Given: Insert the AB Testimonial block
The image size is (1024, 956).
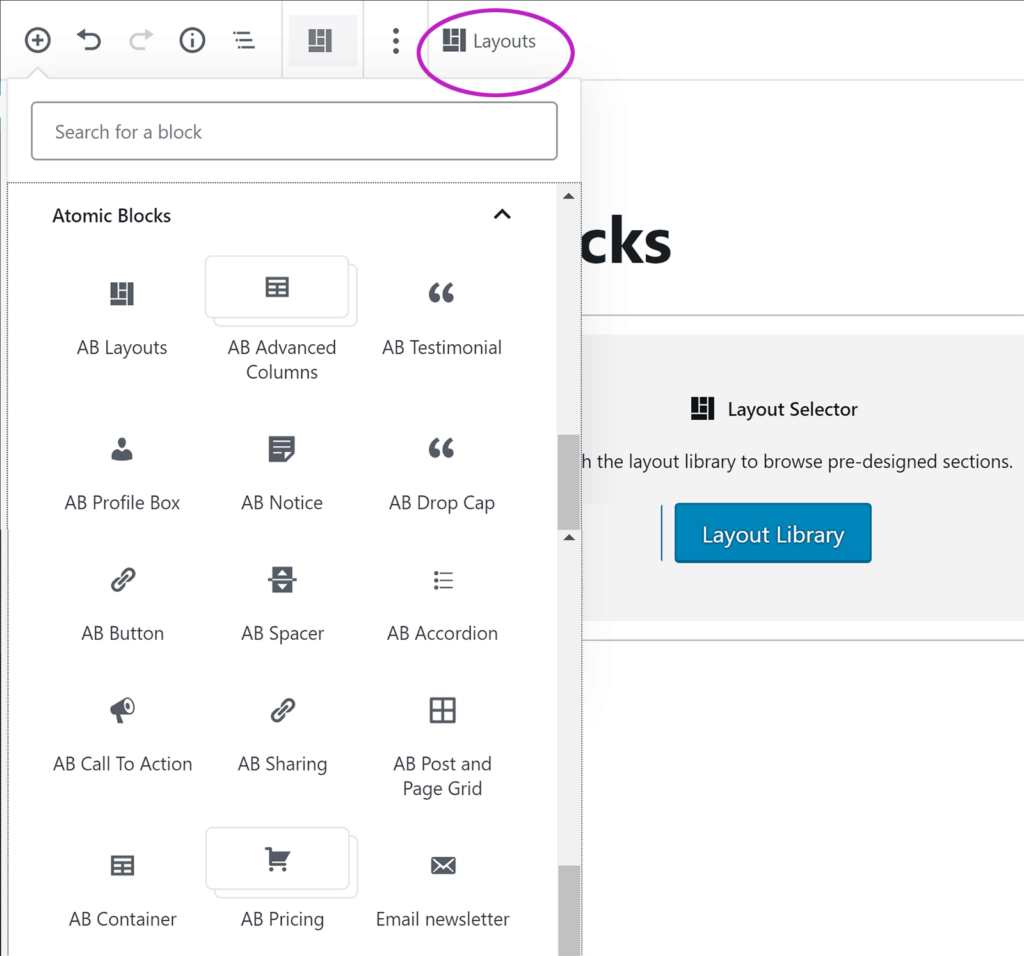Looking at the screenshot, I should point(442,320).
